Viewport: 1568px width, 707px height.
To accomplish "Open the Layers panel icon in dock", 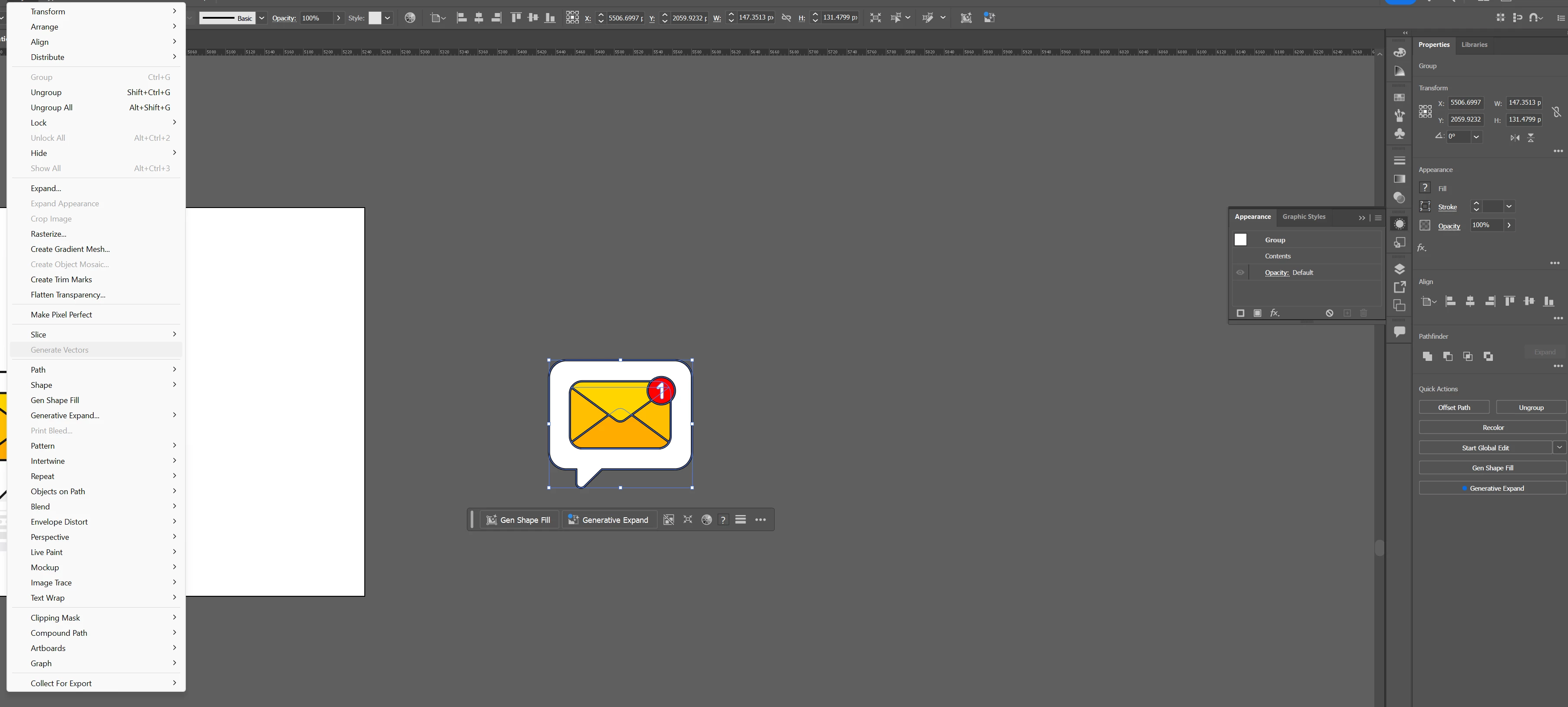I will point(1400,269).
